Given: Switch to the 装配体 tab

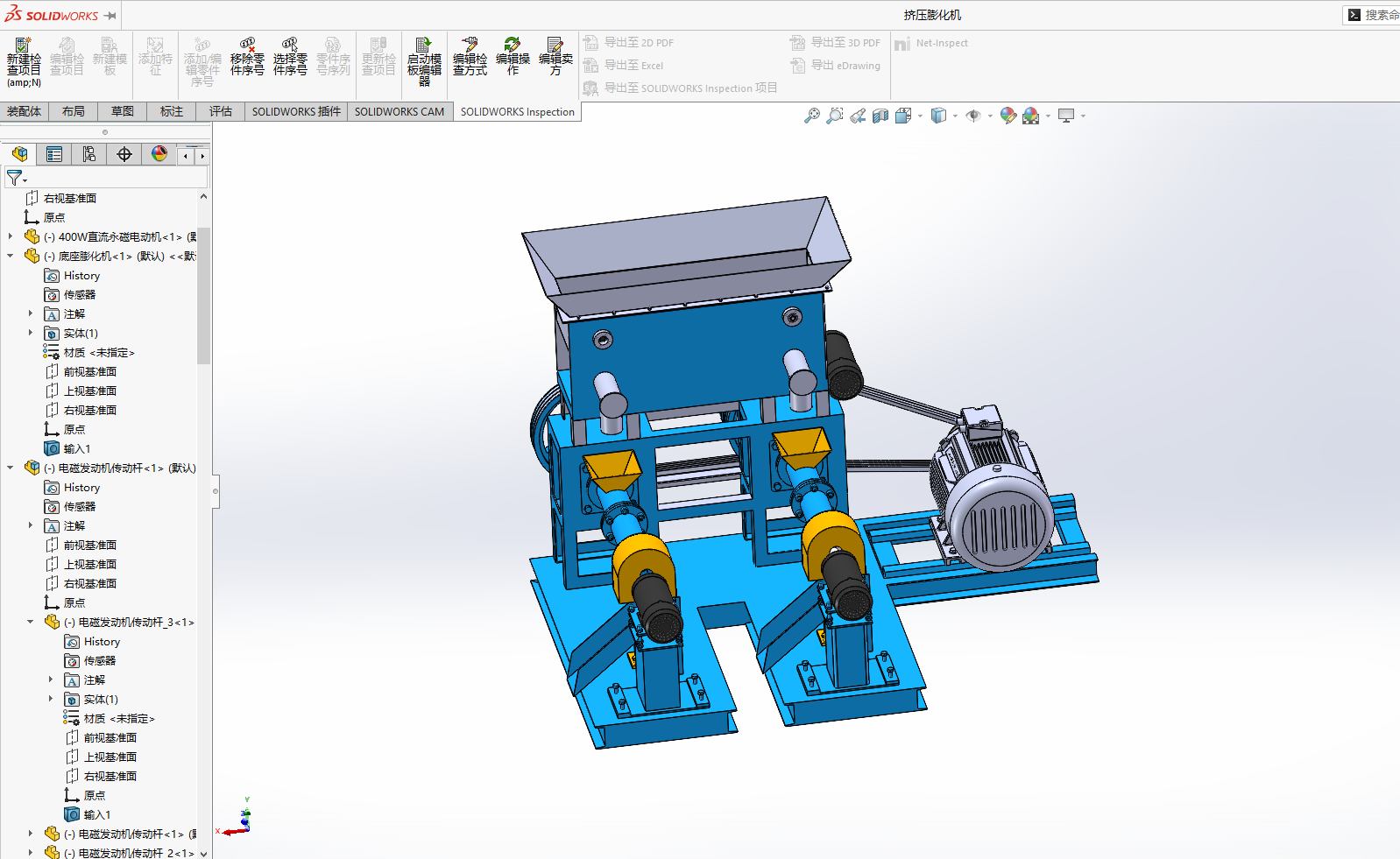Looking at the screenshot, I should tap(24, 111).
